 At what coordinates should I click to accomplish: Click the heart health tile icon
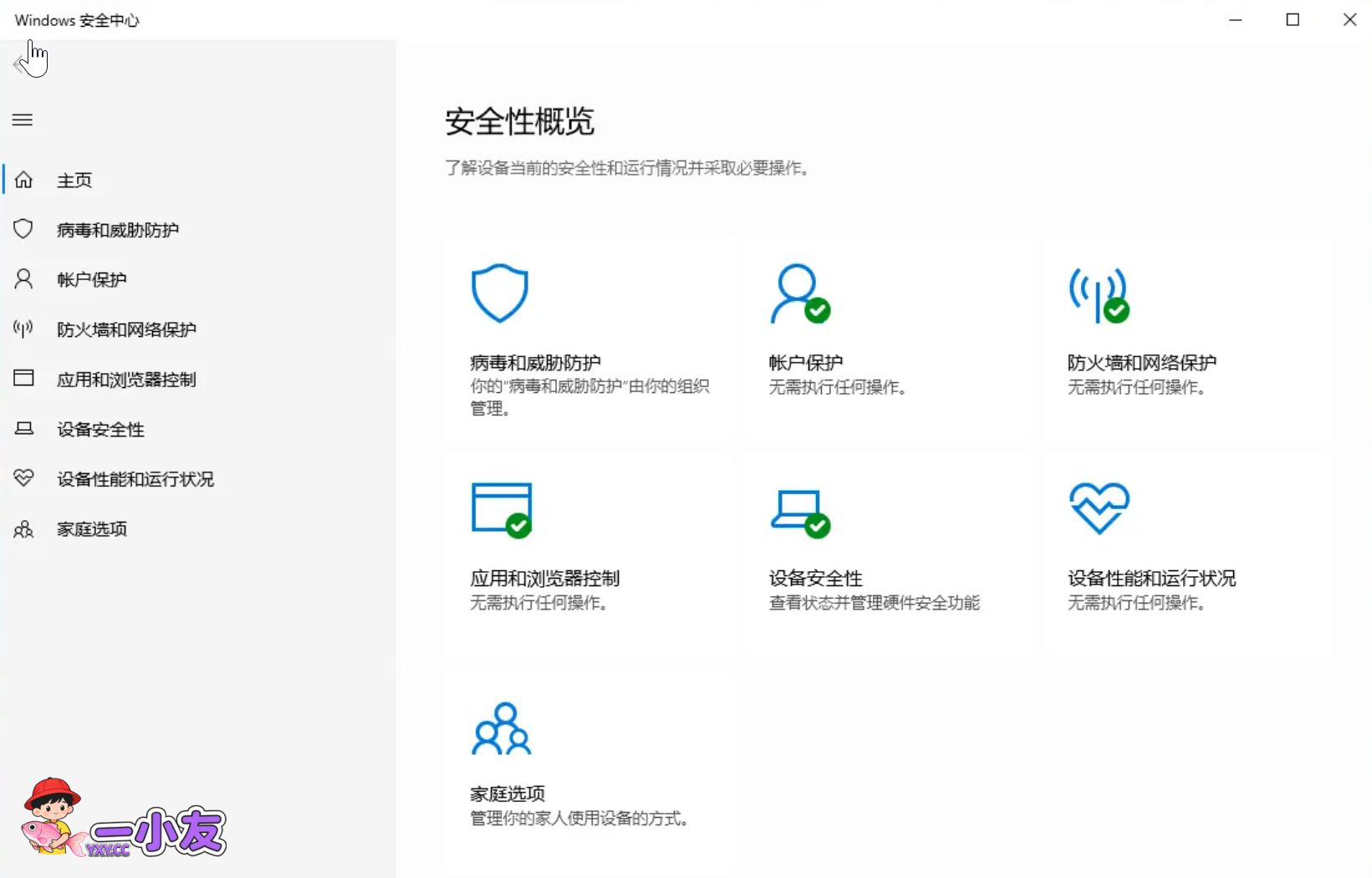[x=1099, y=508]
